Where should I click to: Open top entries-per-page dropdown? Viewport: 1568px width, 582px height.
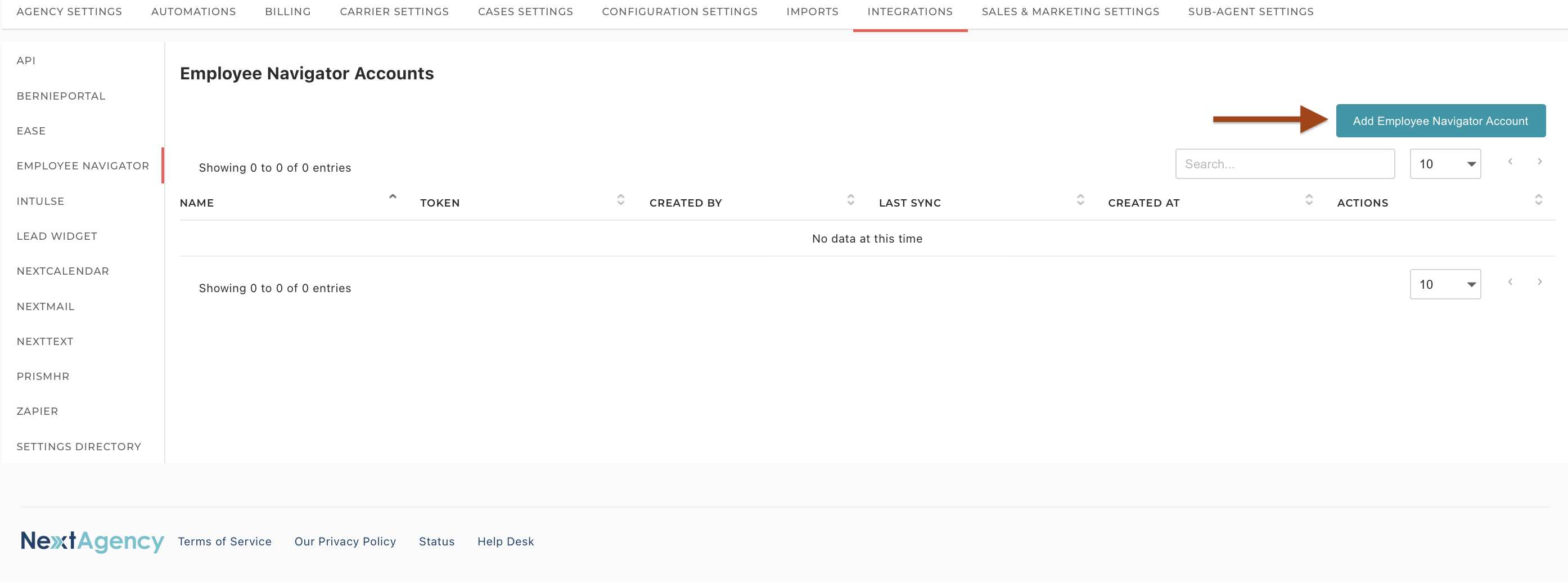click(x=1445, y=164)
